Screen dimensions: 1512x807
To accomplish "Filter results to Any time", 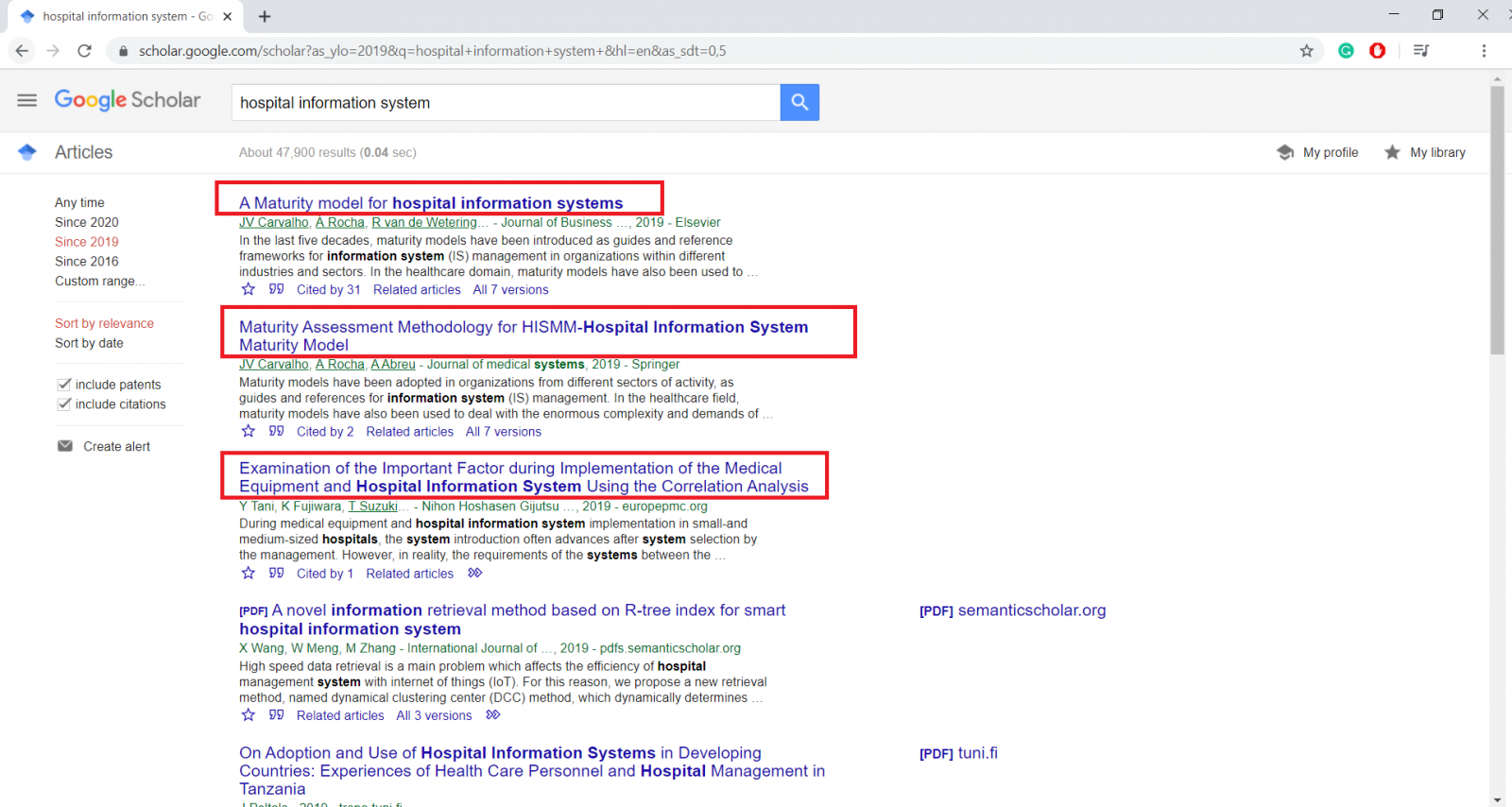I will pyautogui.click(x=79, y=202).
